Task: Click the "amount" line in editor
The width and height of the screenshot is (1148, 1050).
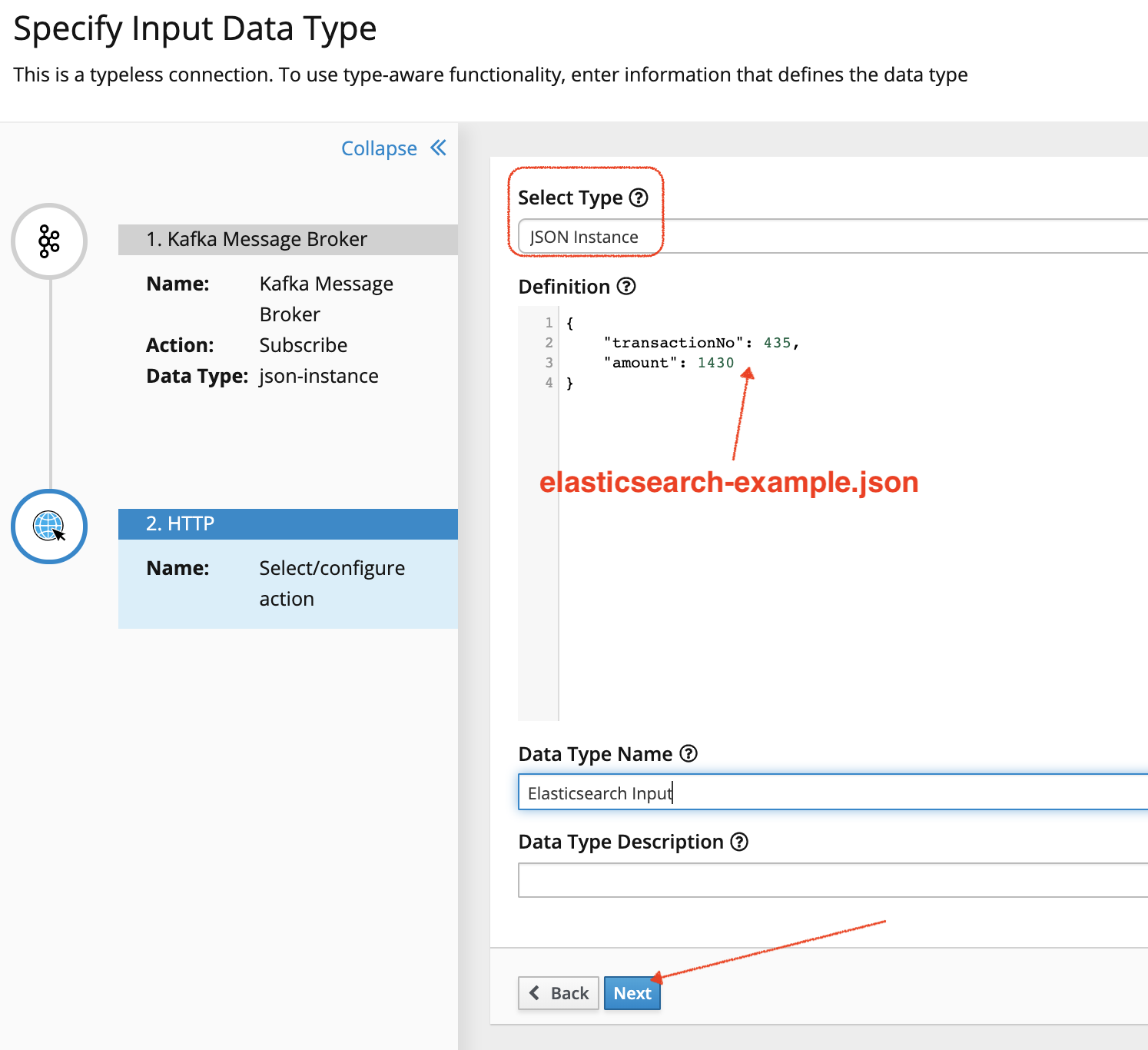Action: (x=669, y=363)
